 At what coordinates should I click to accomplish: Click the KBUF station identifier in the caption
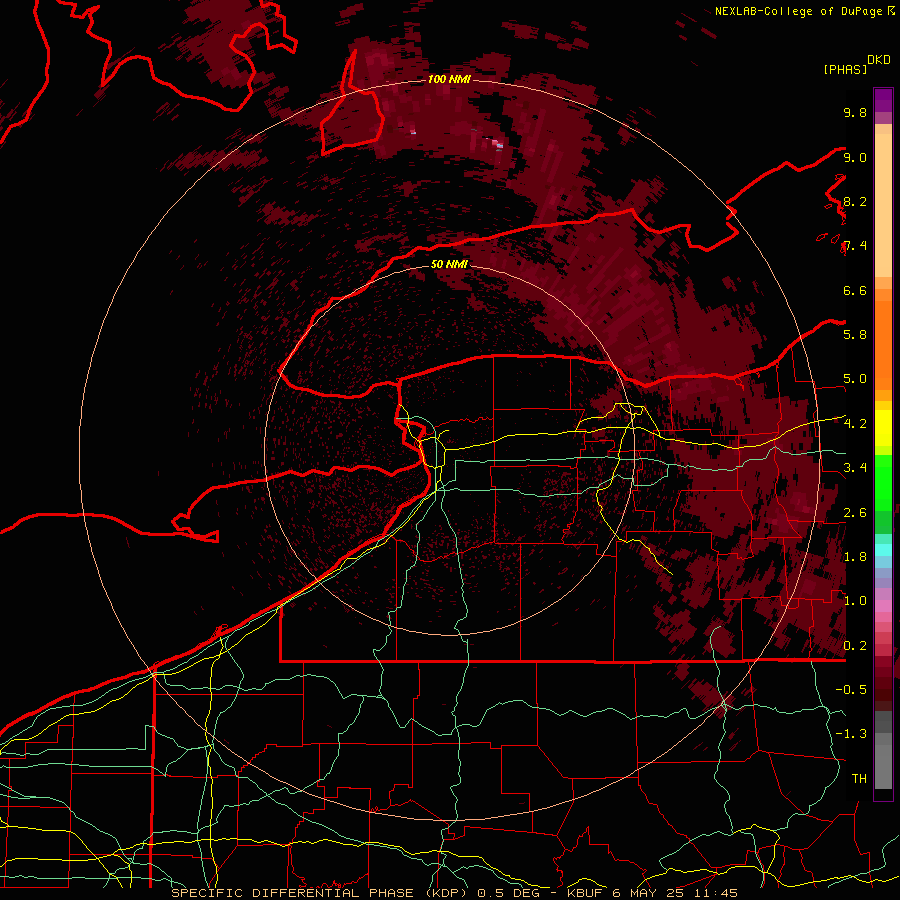point(587,893)
